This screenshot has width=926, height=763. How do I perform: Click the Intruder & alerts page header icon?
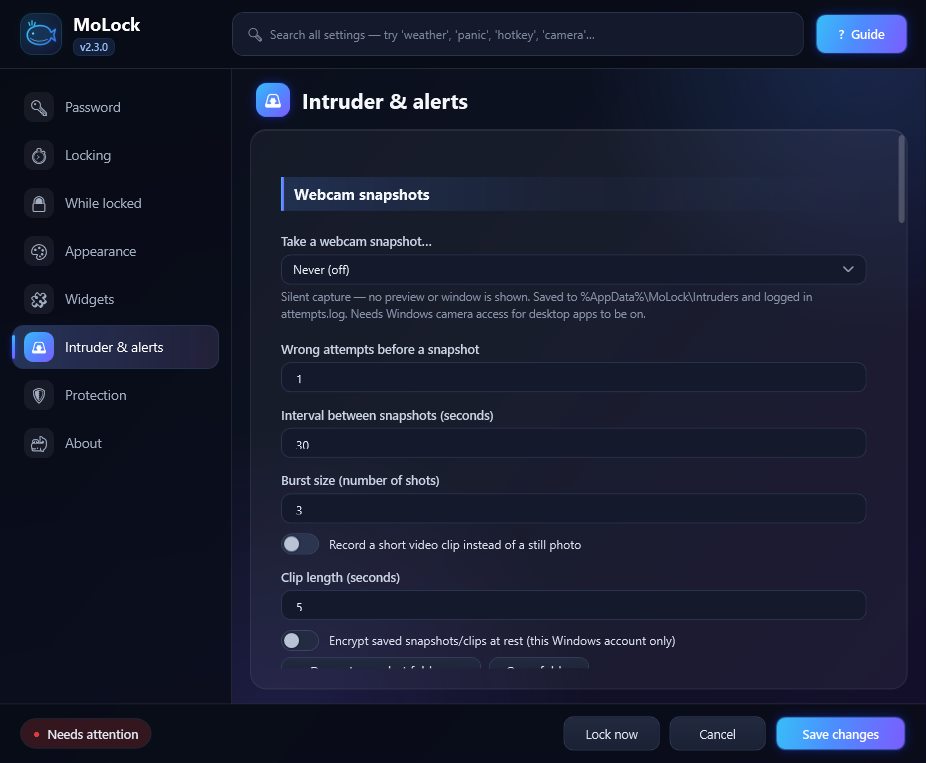tap(273, 100)
